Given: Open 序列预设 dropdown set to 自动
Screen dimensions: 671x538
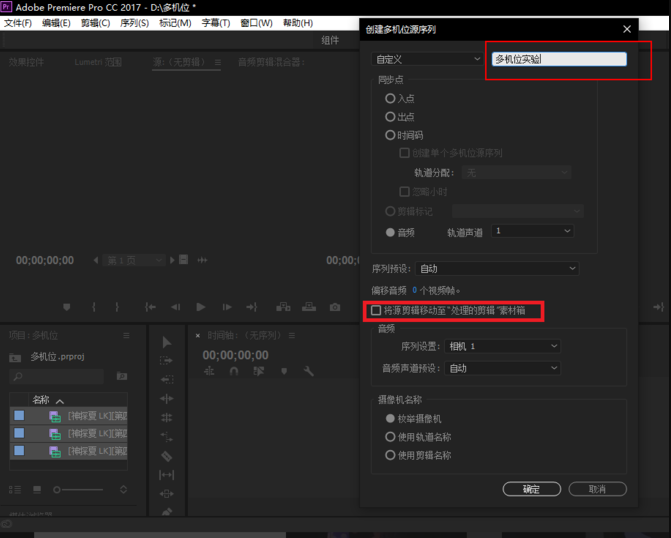Looking at the screenshot, I should pyautogui.click(x=497, y=268).
